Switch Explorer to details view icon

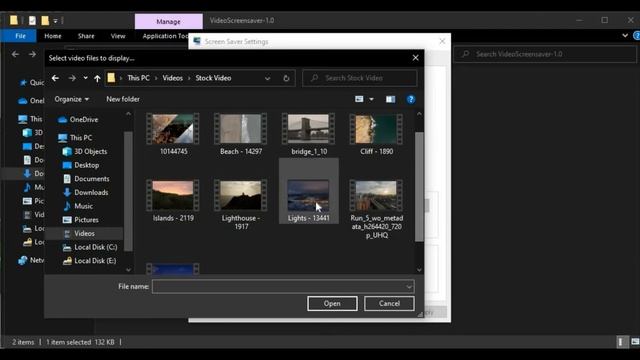(x=620, y=342)
